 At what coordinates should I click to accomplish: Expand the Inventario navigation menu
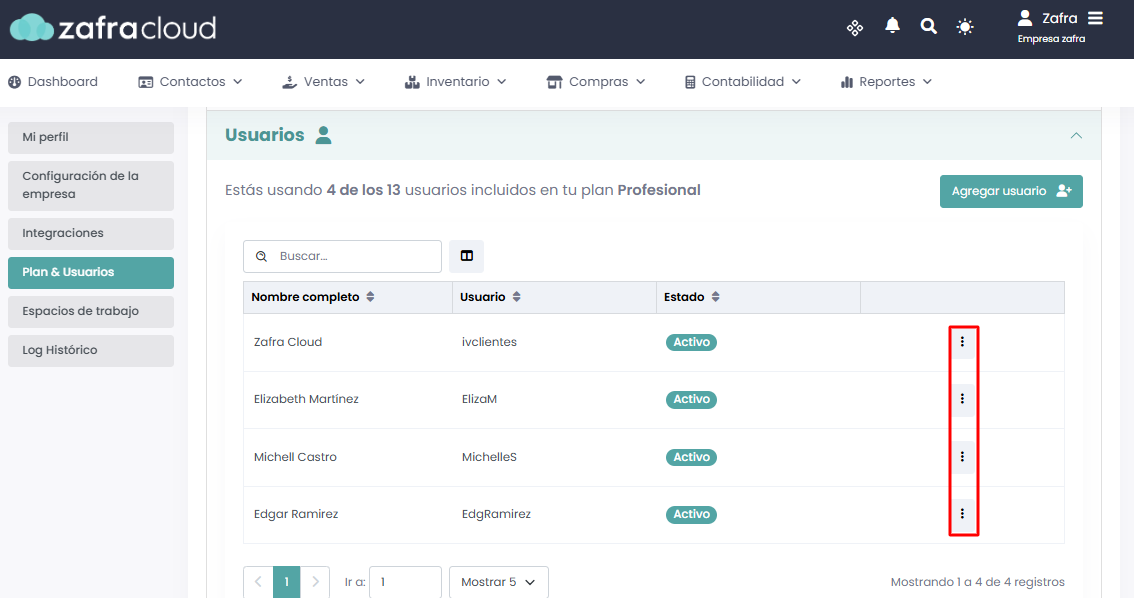point(456,82)
